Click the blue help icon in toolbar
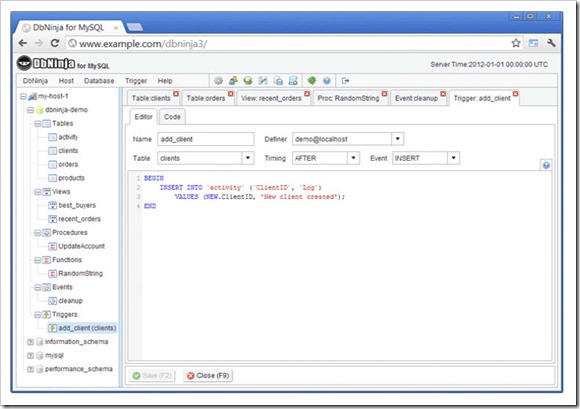The image size is (580, 409). tap(327, 81)
